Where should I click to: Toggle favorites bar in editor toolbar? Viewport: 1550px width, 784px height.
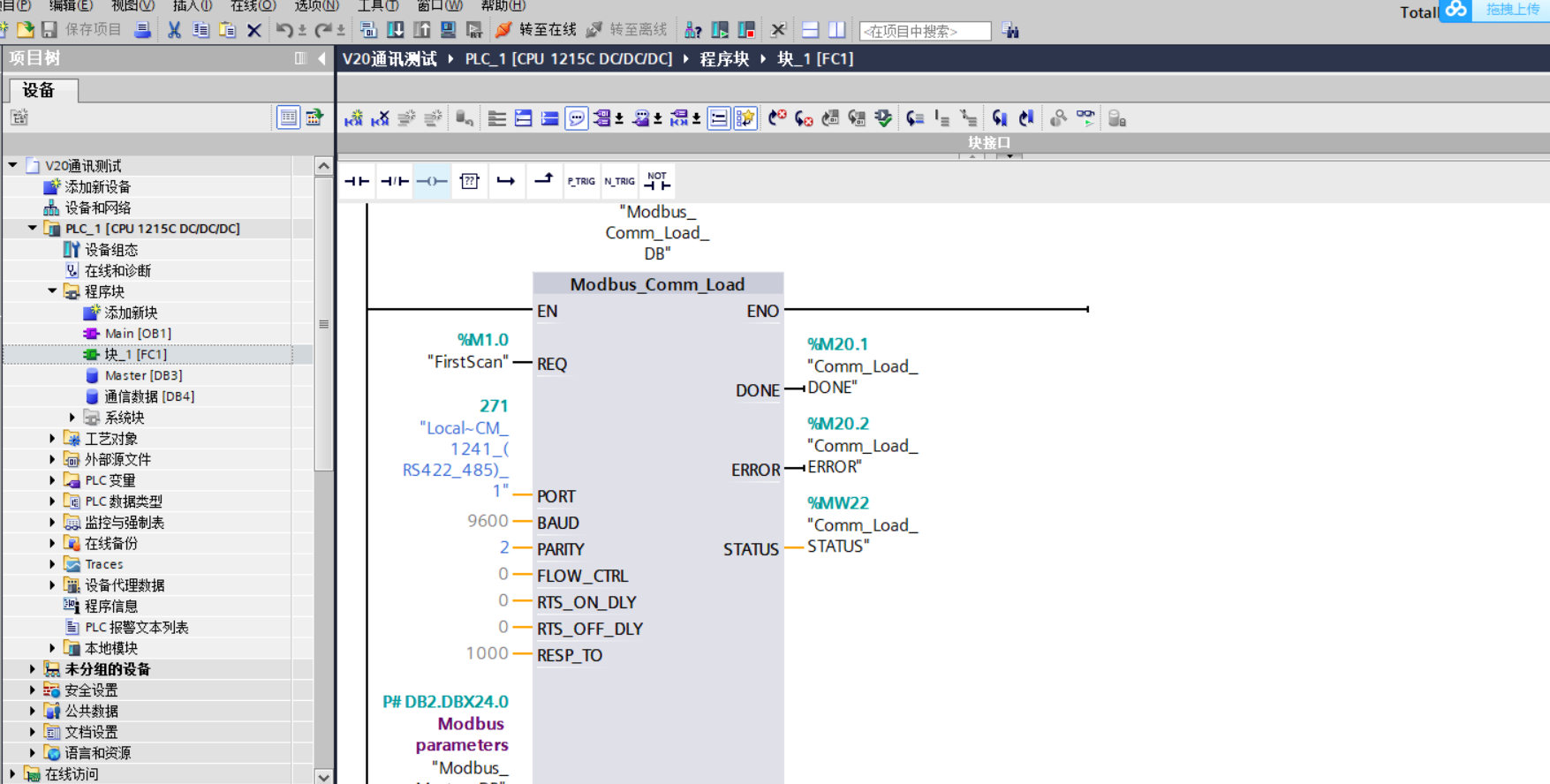pyautogui.click(x=745, y=118)
